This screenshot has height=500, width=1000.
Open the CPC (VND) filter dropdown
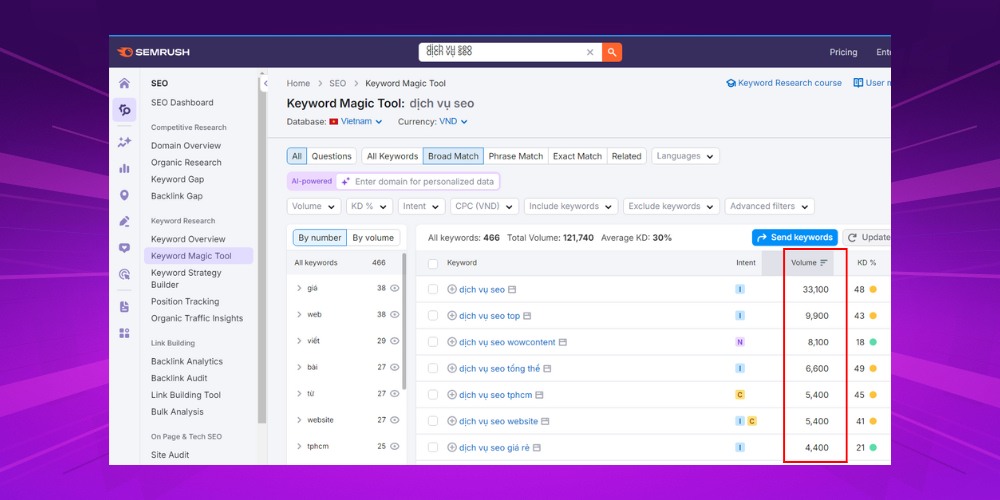click(484, 207)
